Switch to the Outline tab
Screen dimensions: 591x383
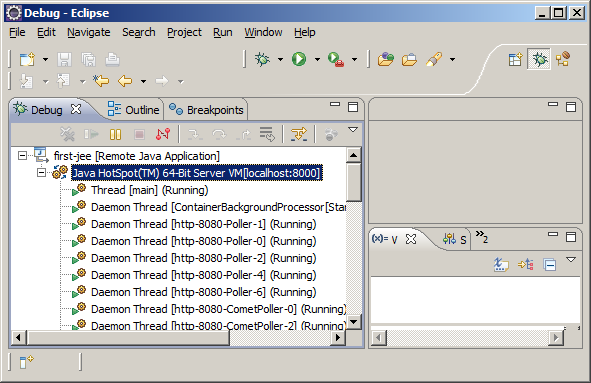pyautogui.click(x=133, y=110)
